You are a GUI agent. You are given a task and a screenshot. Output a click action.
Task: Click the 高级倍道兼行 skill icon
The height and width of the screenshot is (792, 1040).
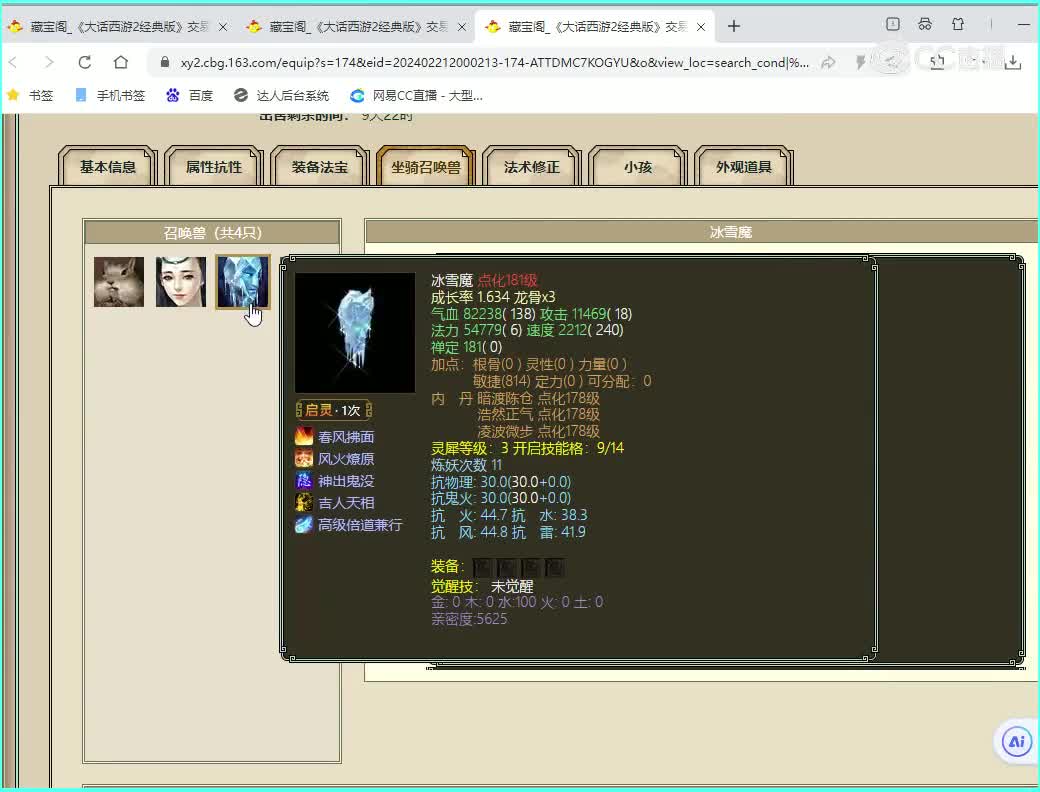[x=304, y=525]
